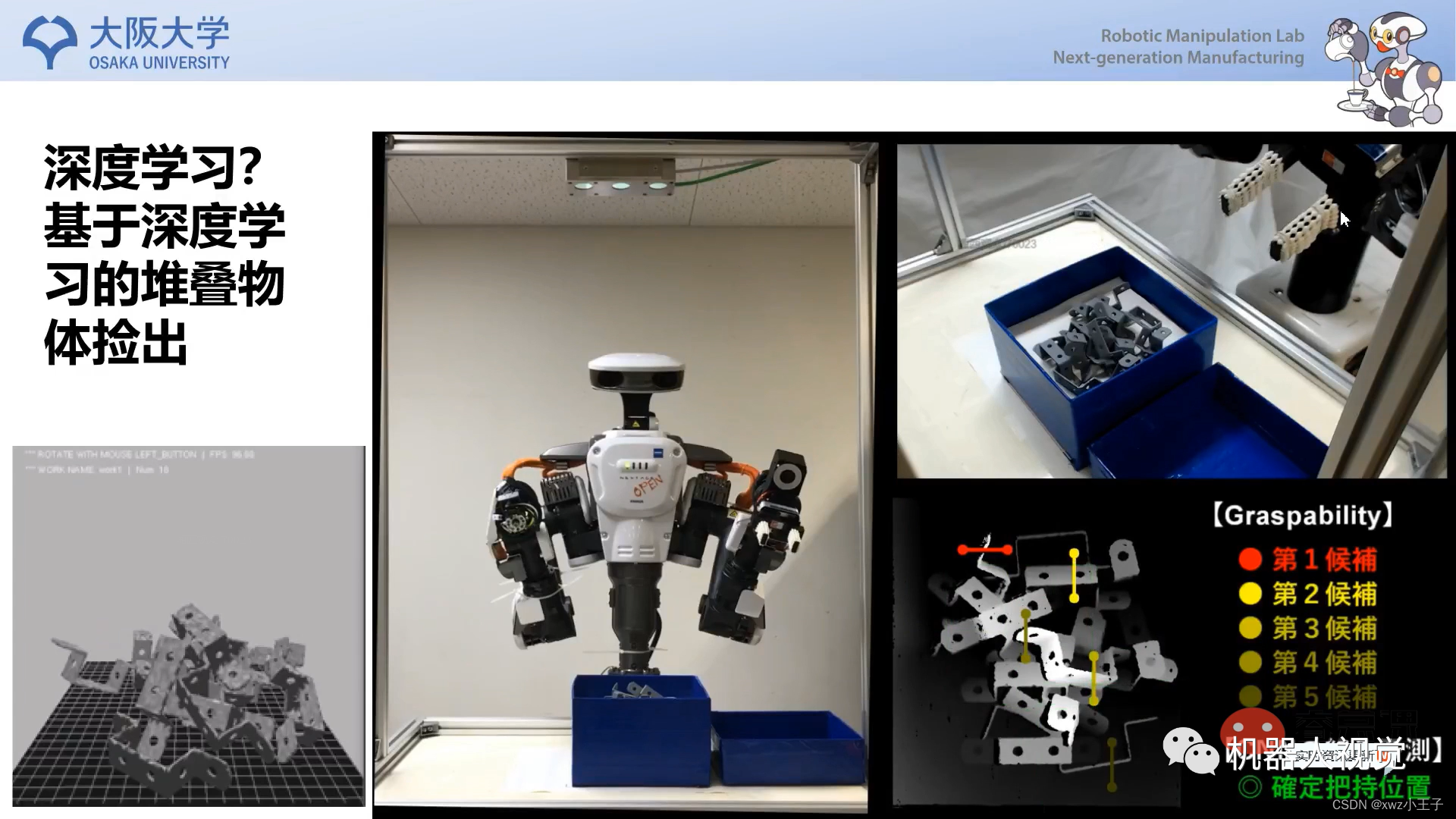Click the fourth candidate legend entry
Image resolution: width=1456 pixels, height=819 pixels.
click(1323, 662)
